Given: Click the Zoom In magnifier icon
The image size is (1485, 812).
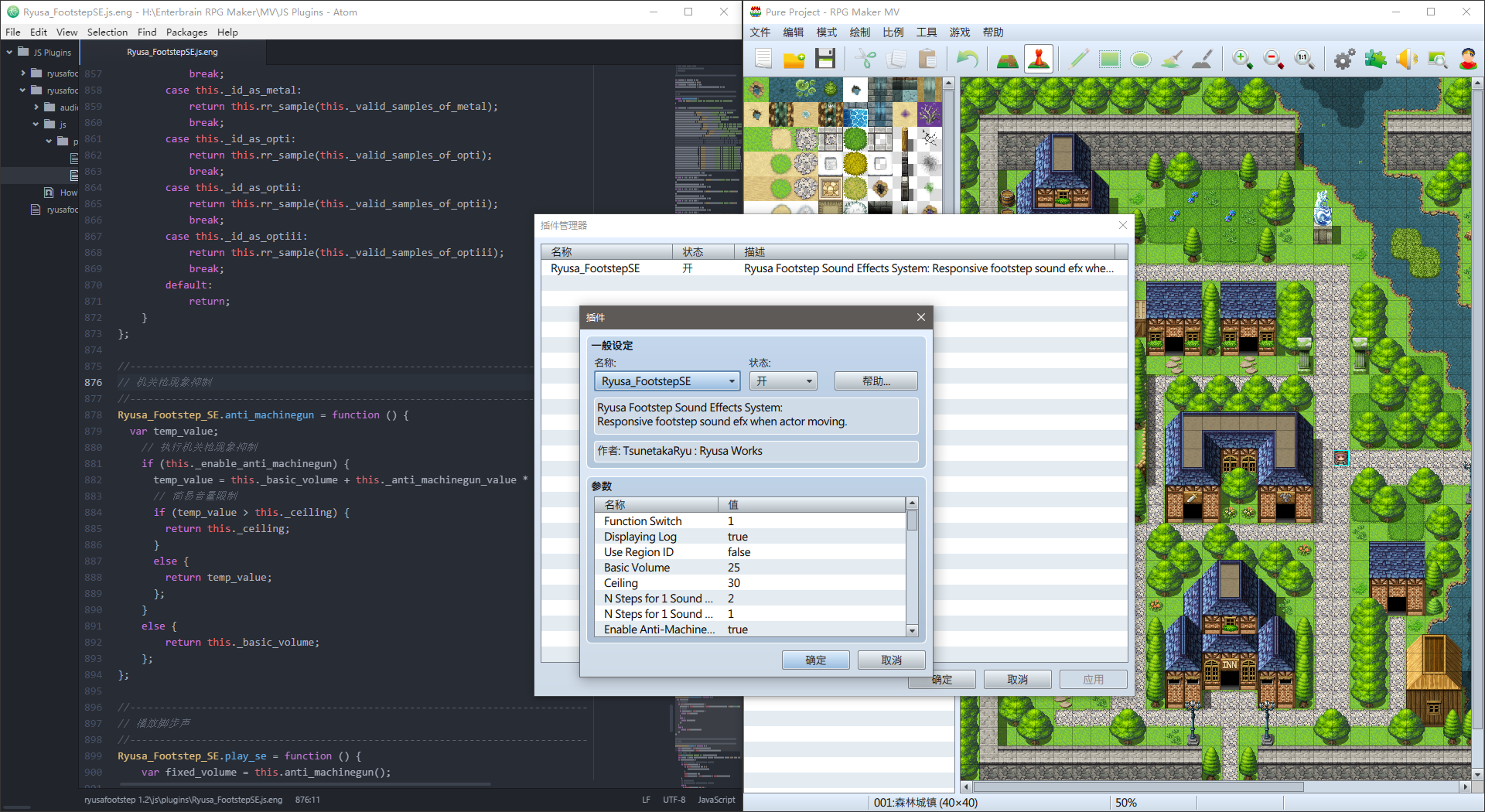Looking at the screenshot, I should (1242, 59).
